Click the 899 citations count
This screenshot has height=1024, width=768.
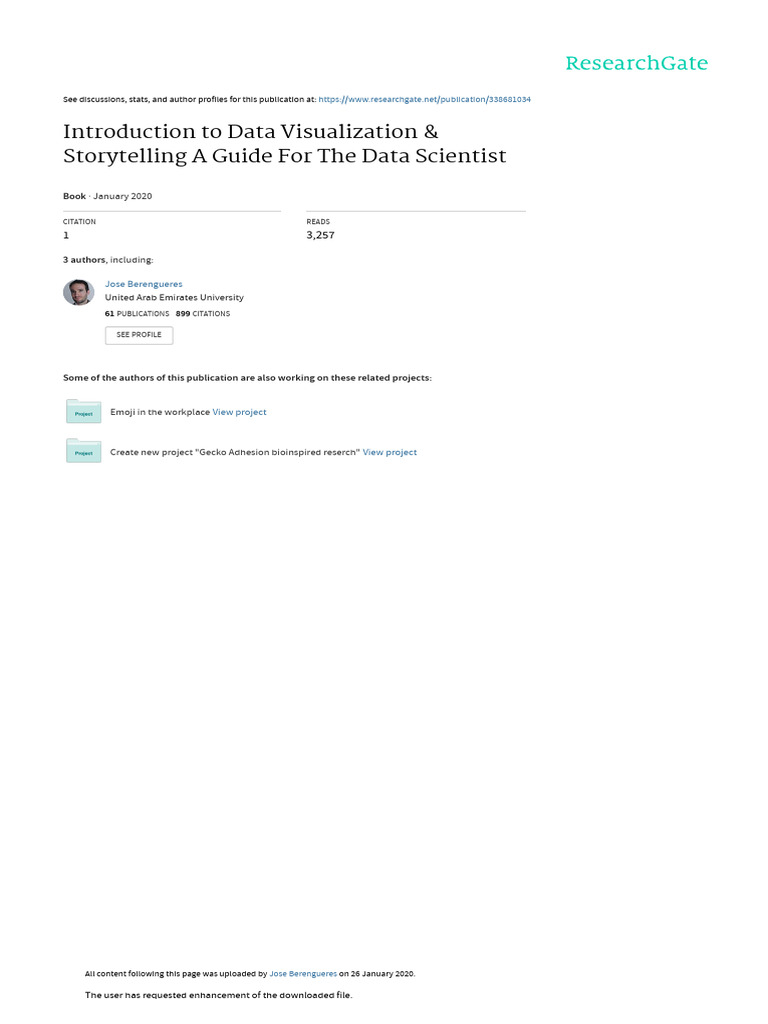point(203,313)
